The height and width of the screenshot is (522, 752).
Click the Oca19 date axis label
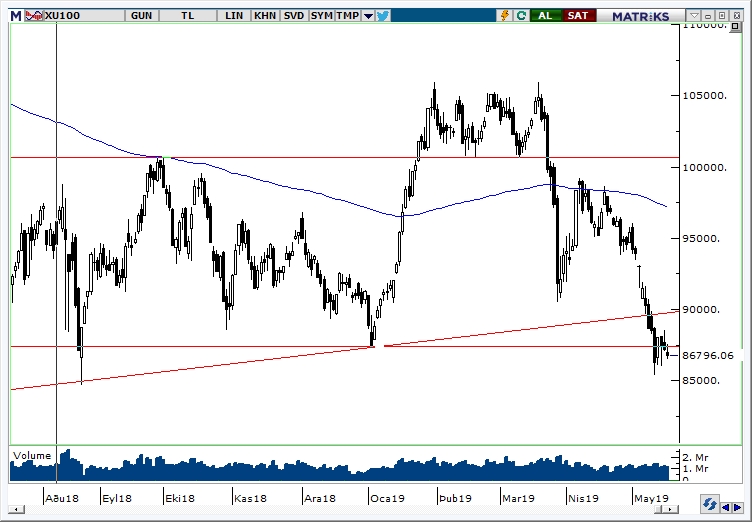click(x=388, y=498)
